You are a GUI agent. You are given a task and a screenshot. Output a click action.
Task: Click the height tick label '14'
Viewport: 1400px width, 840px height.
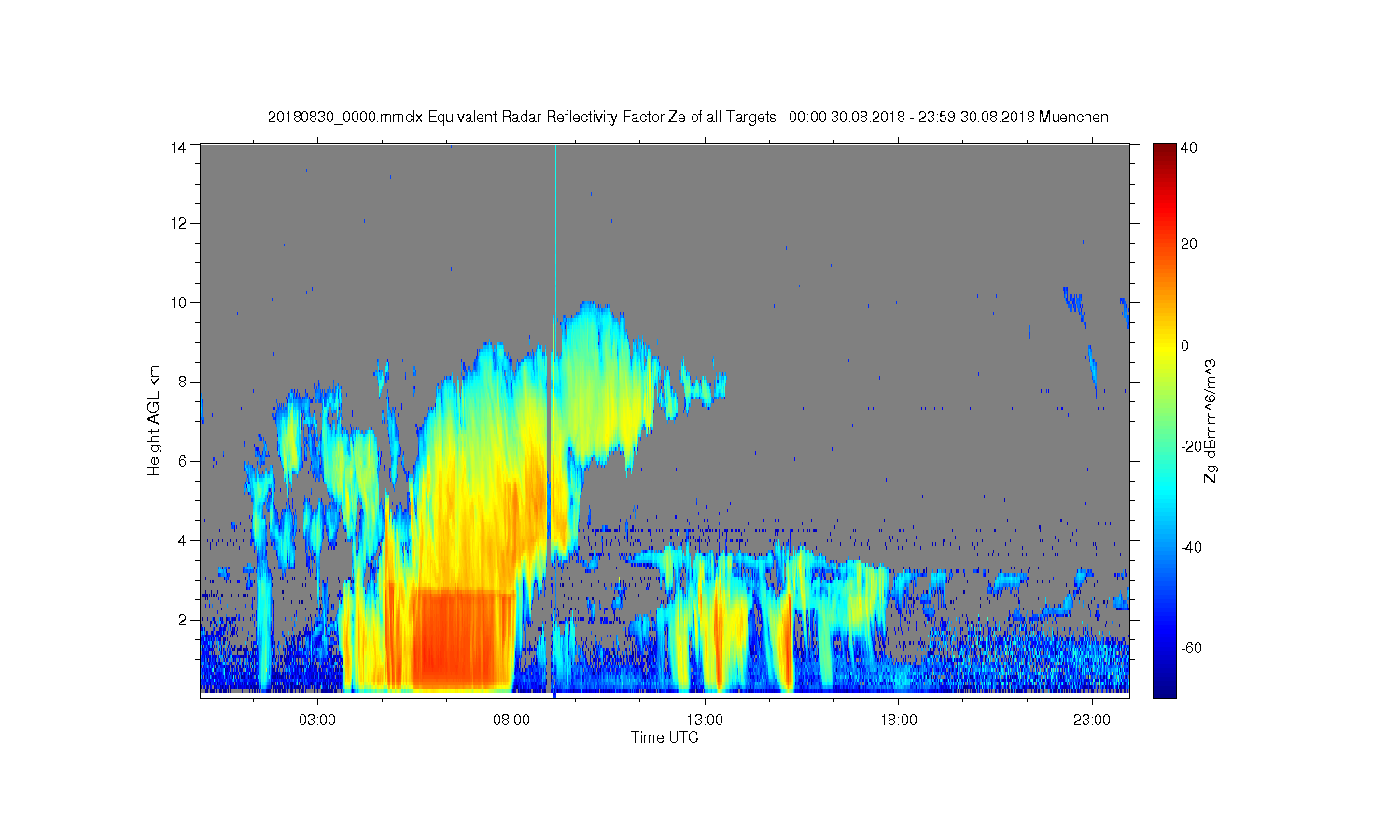tap(180, 147)
